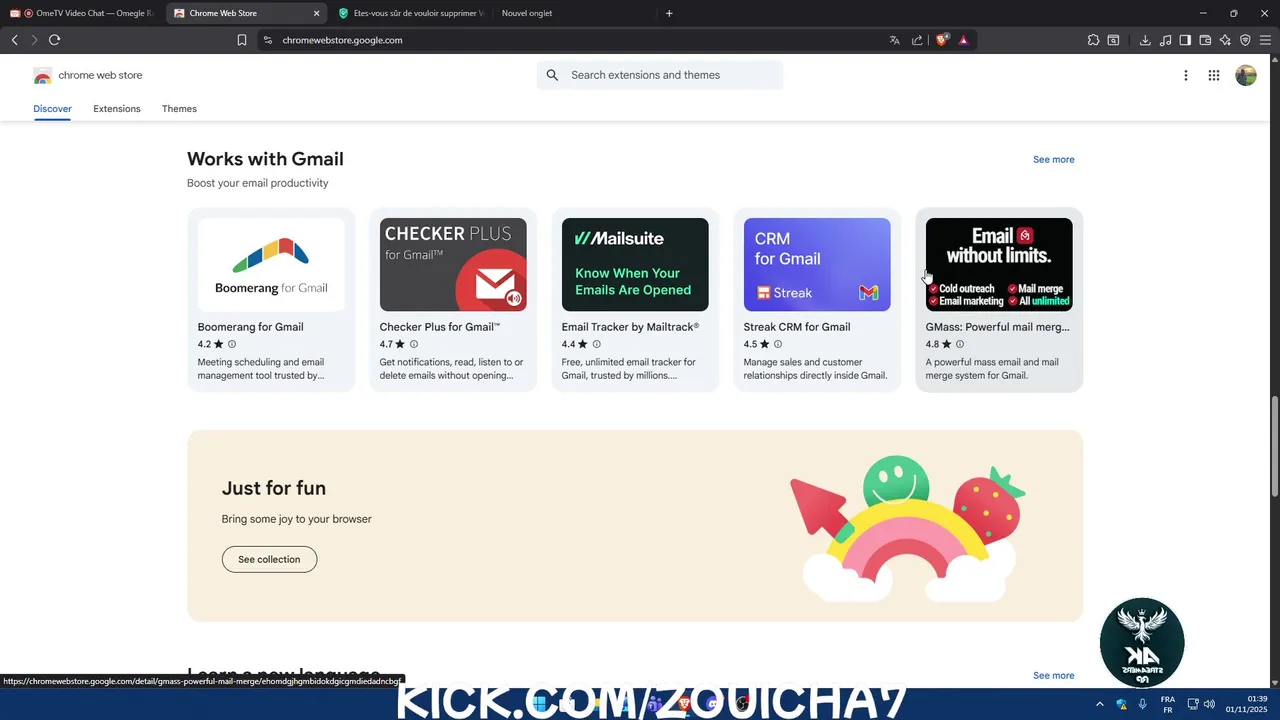1280x720 pixels.
Task: Open Brave VPN shield icon
Action: [x=1245, y=40]
